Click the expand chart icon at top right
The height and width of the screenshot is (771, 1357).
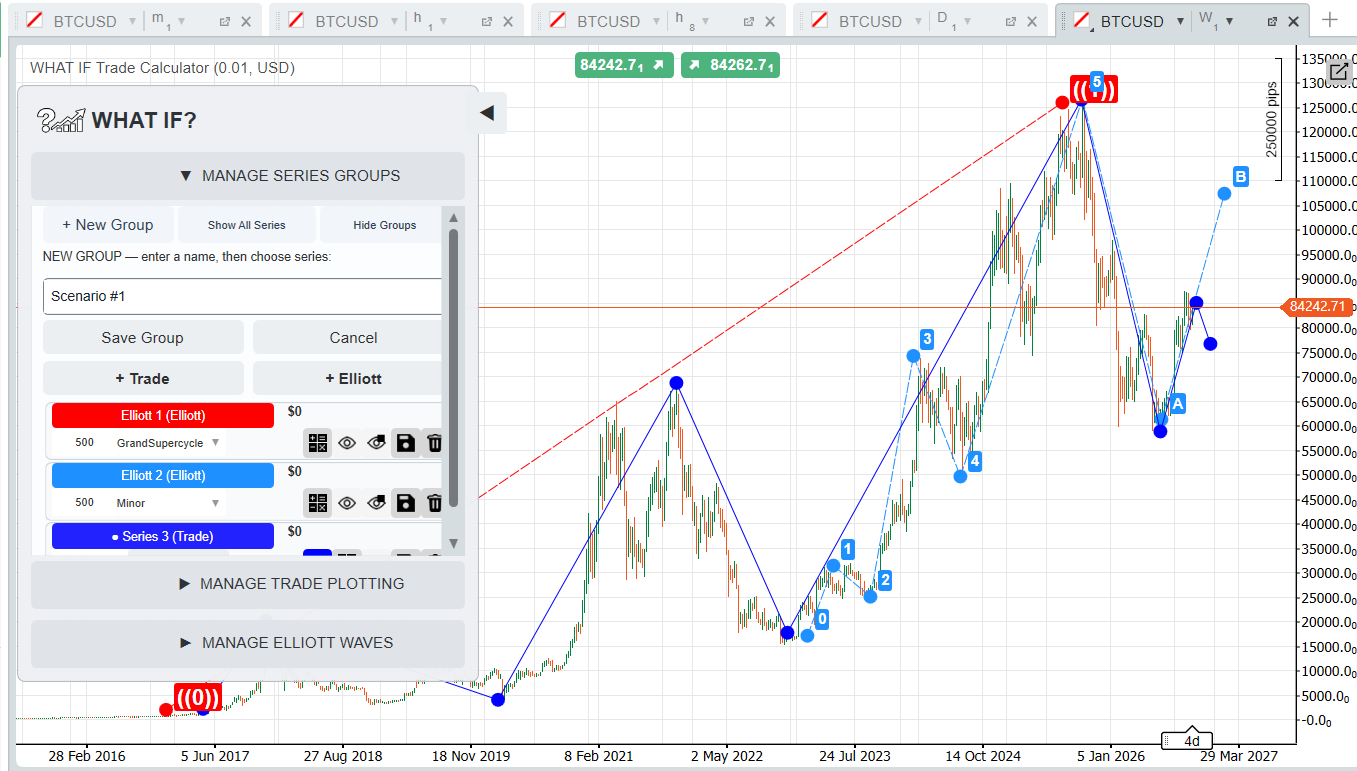tap(1339, 71)
